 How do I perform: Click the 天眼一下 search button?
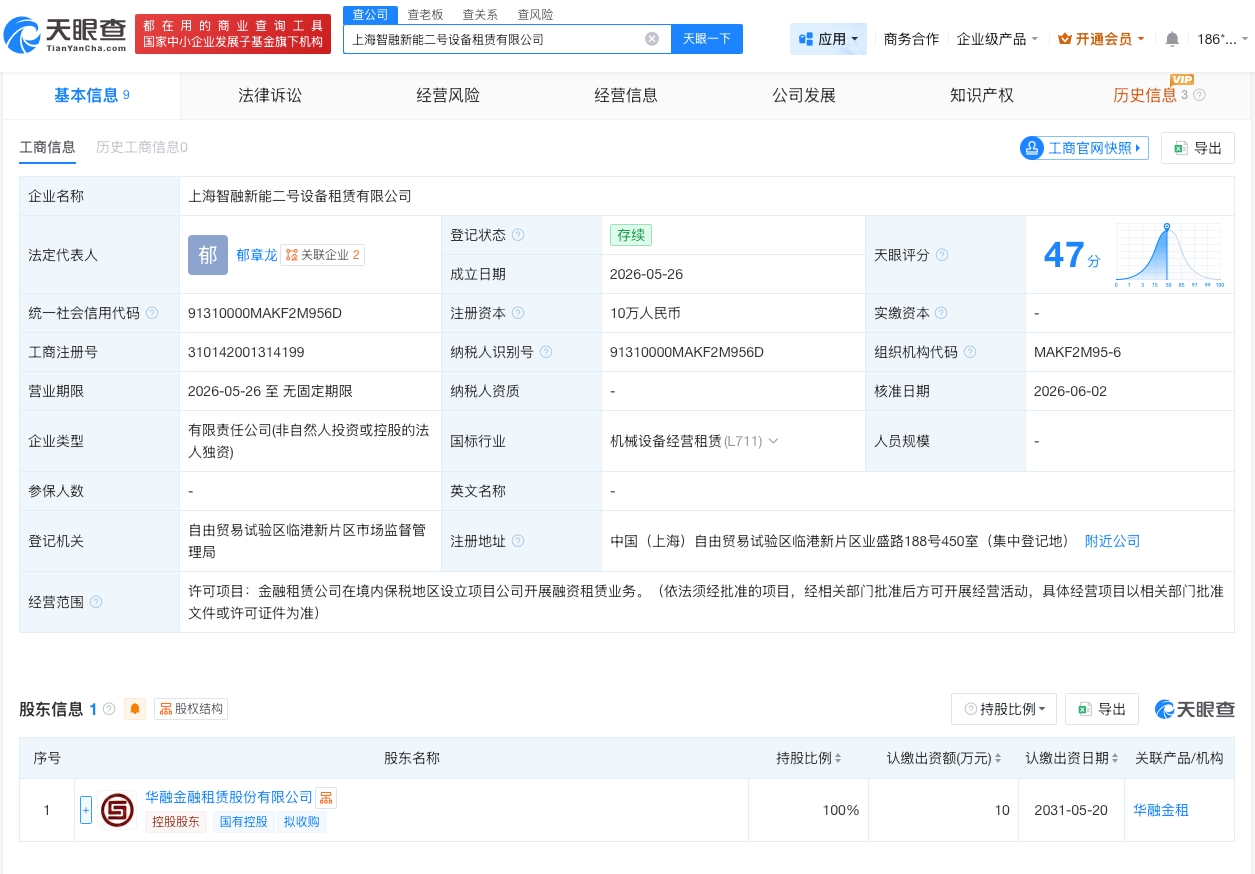pyautogui.click(x=706, y=39)
